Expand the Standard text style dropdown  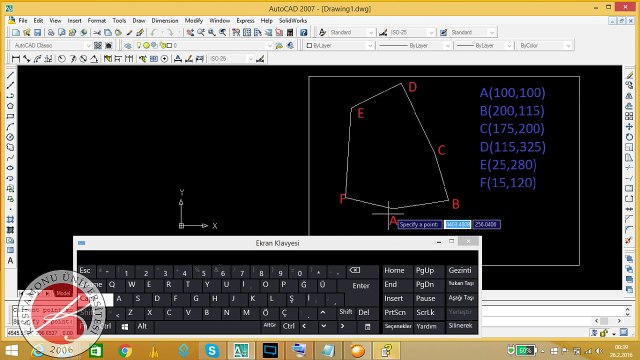(351, 32)
